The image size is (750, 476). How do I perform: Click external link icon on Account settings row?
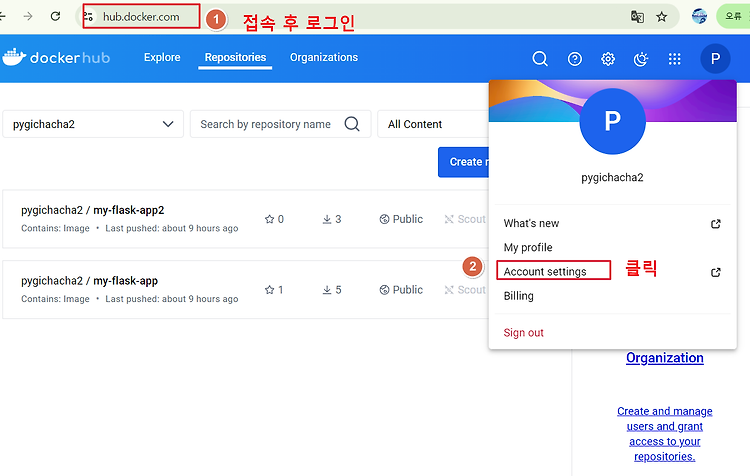click(716, 272)
